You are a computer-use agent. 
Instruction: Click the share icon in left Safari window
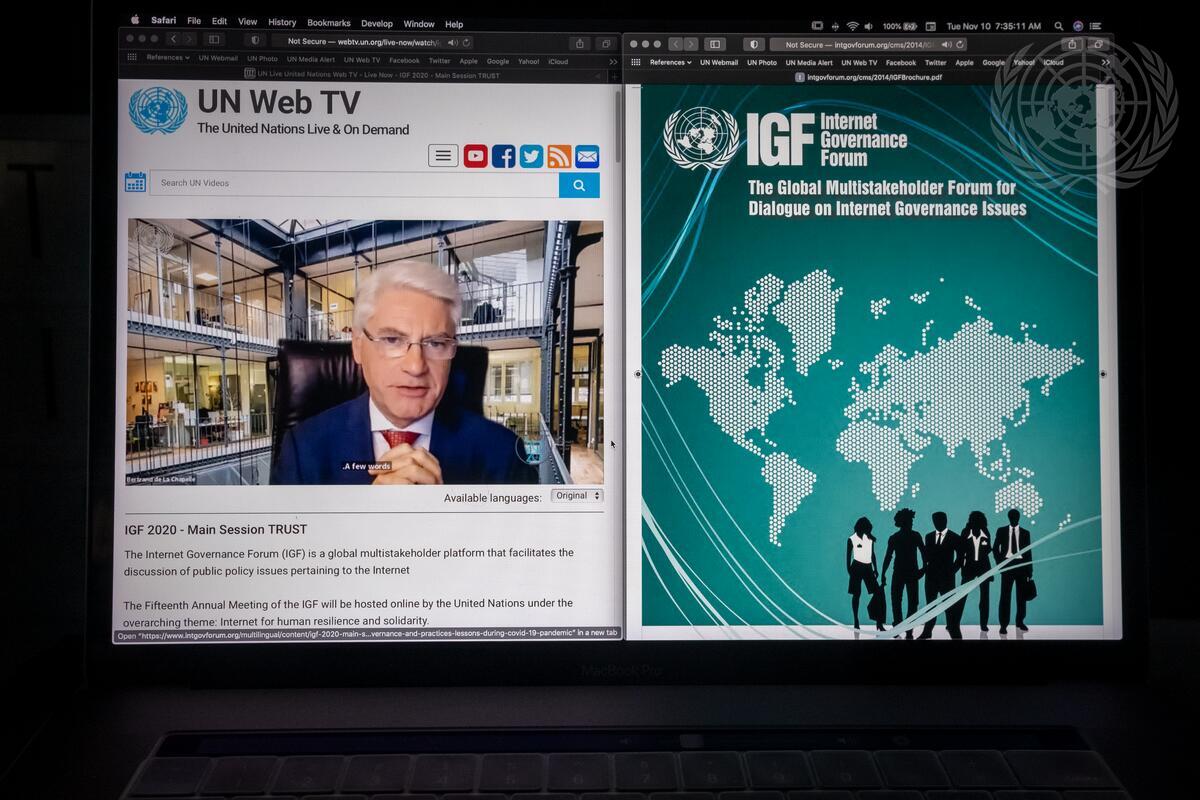(580, 42)
